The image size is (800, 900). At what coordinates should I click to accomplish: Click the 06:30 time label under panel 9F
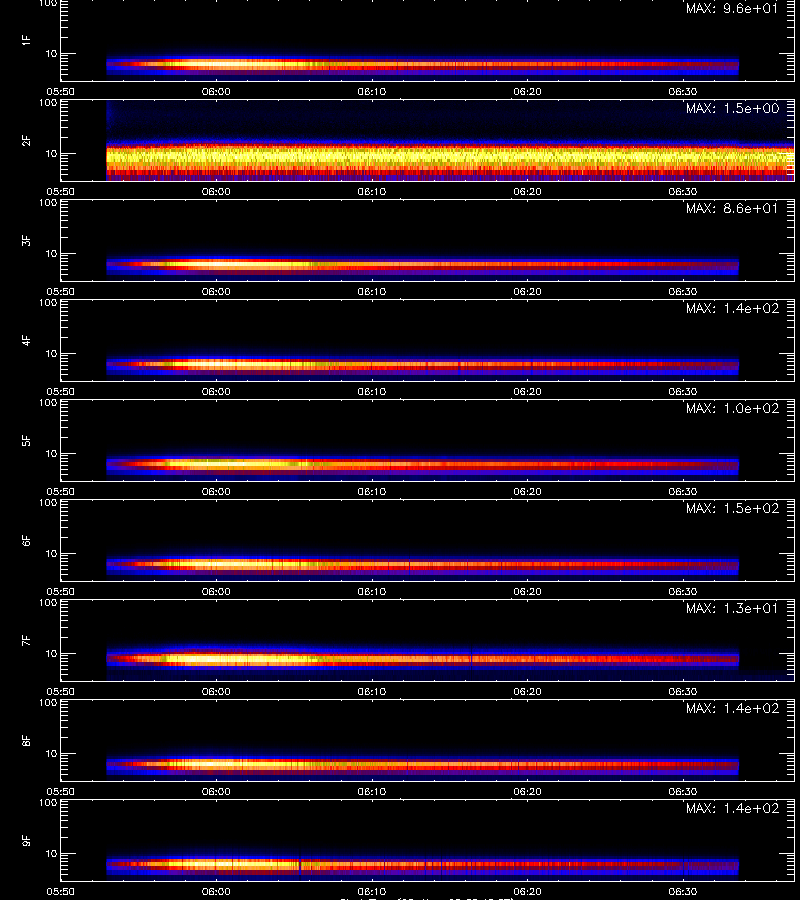(x=682, y=891)
